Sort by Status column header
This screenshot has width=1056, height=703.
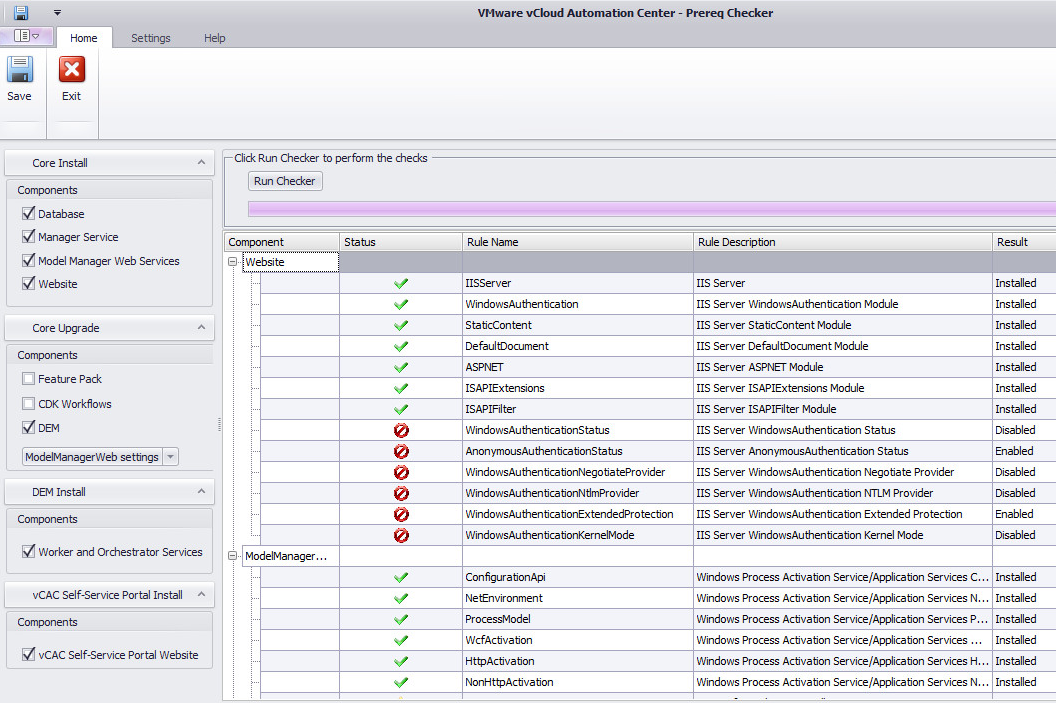(x=401, y=242)
